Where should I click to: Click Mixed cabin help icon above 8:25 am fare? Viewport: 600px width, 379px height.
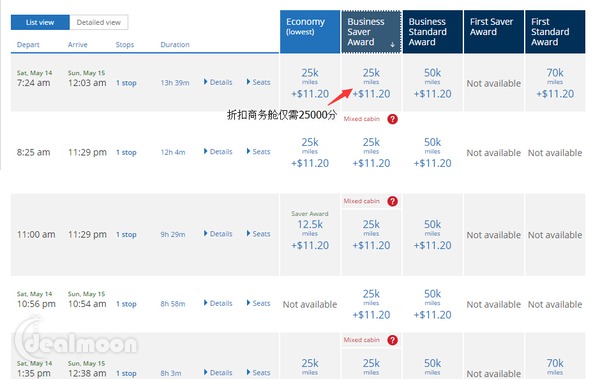(392, 119)
